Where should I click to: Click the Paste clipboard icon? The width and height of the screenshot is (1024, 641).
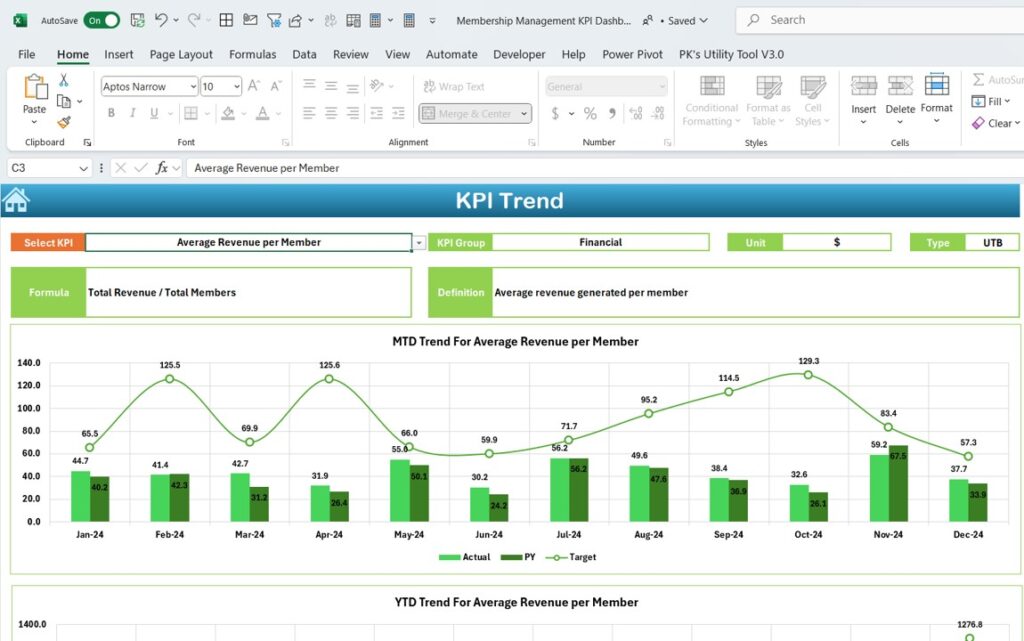click(35, 87)
